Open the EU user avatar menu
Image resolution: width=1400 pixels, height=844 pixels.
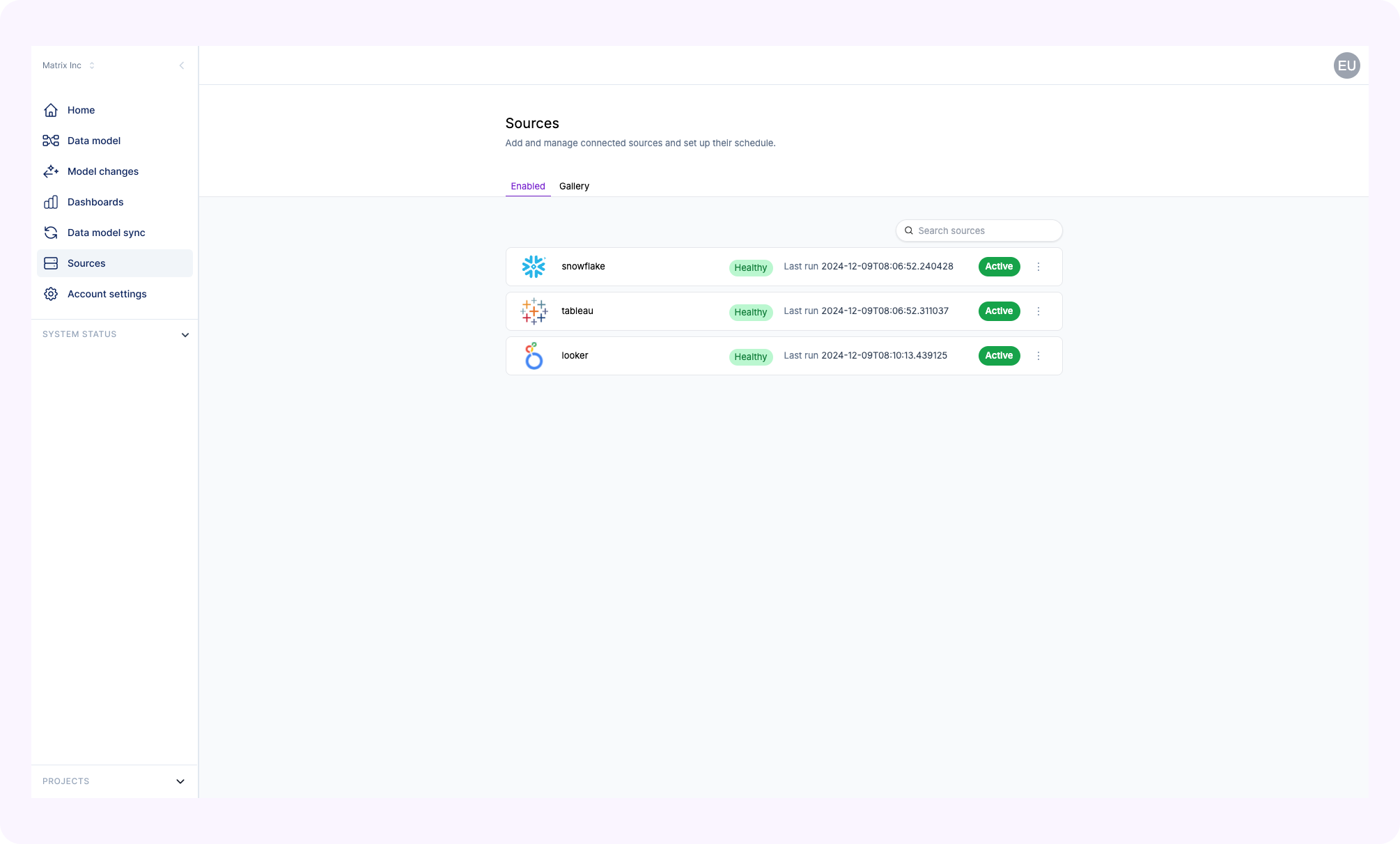[1346, 65]
